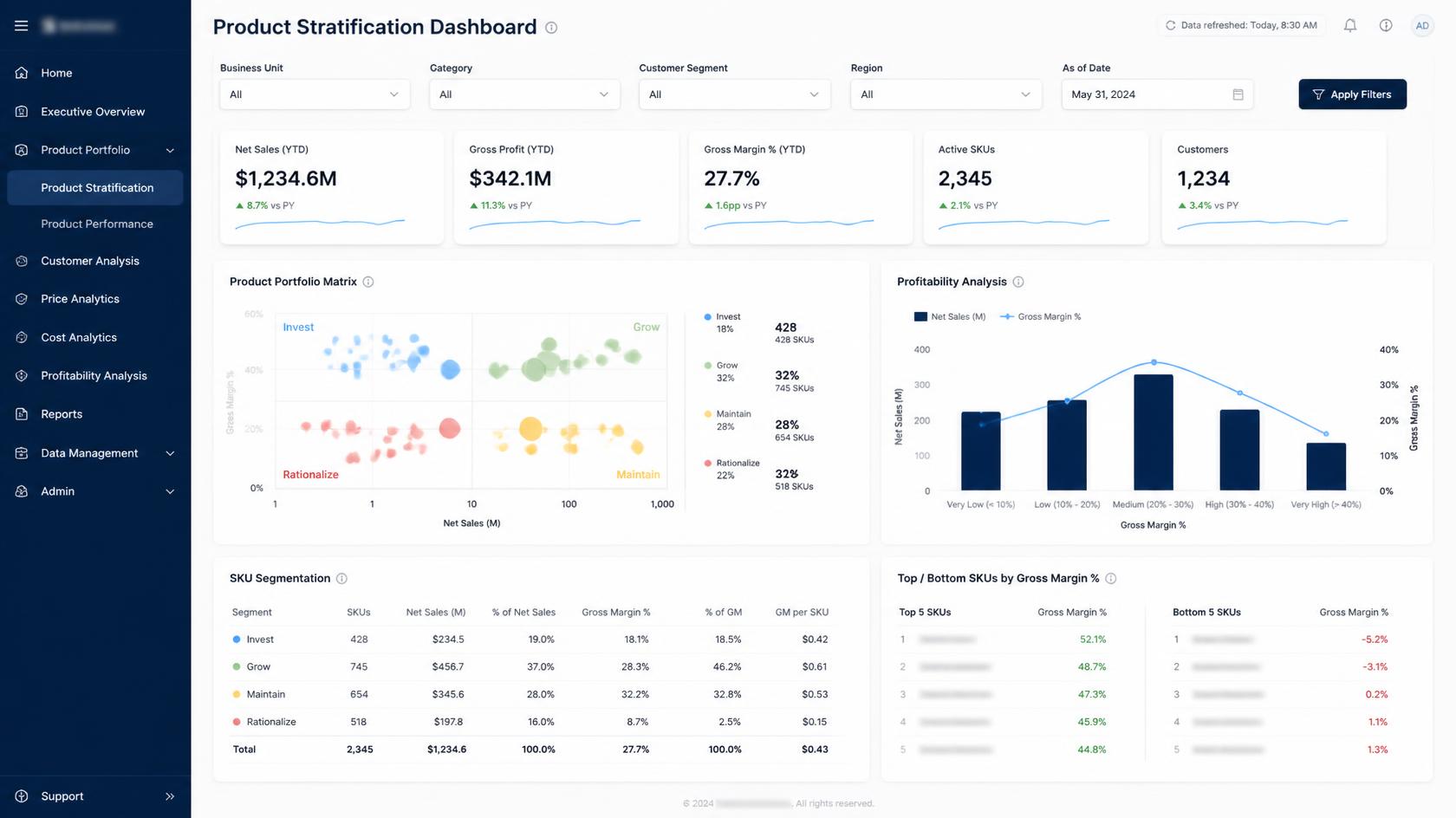Click the calendar icon in As of Date
Screen dimensions: 1456x818
point(1238,94)
